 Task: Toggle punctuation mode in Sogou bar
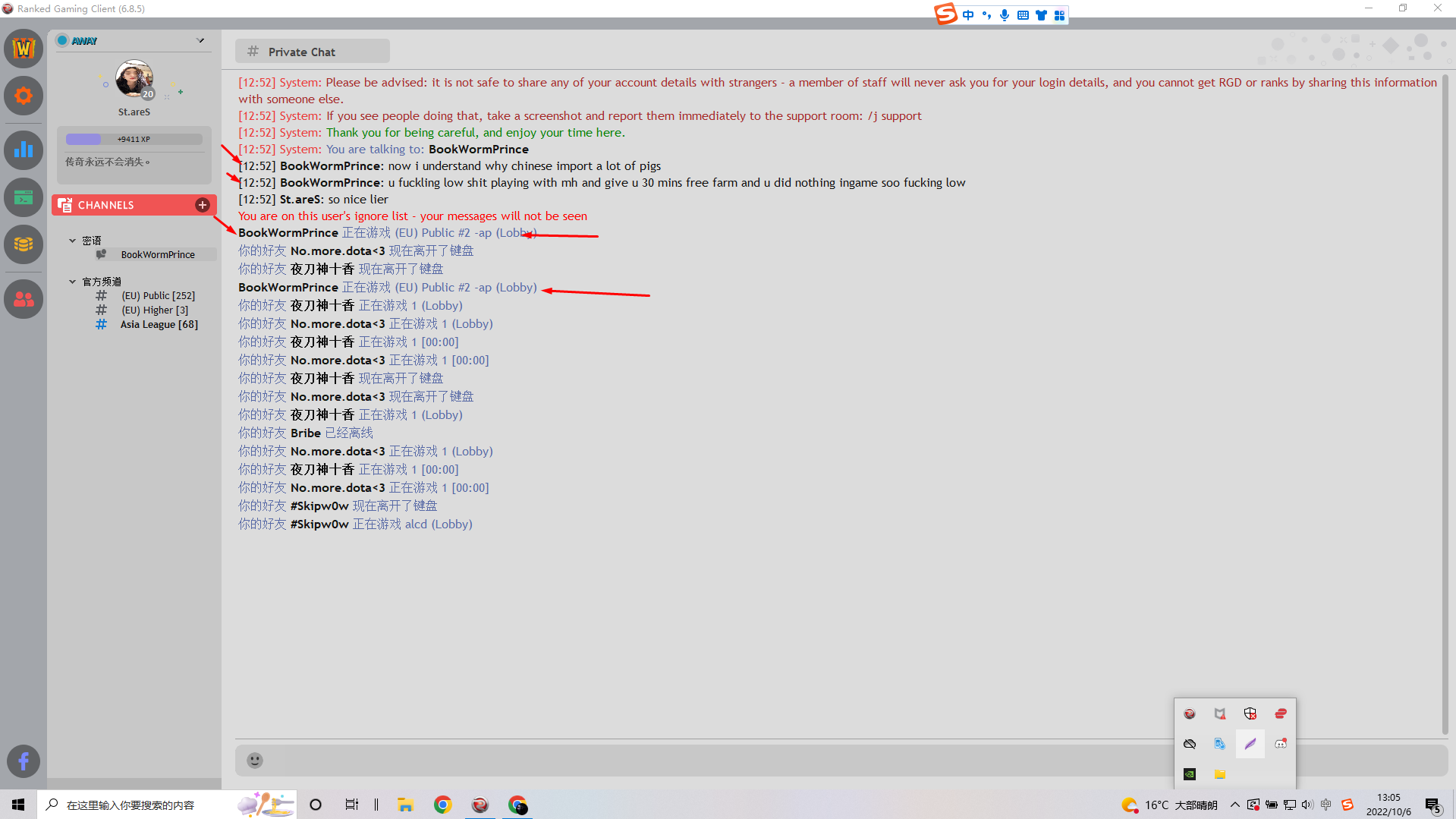pyautogui.click(x=986, y=15)
